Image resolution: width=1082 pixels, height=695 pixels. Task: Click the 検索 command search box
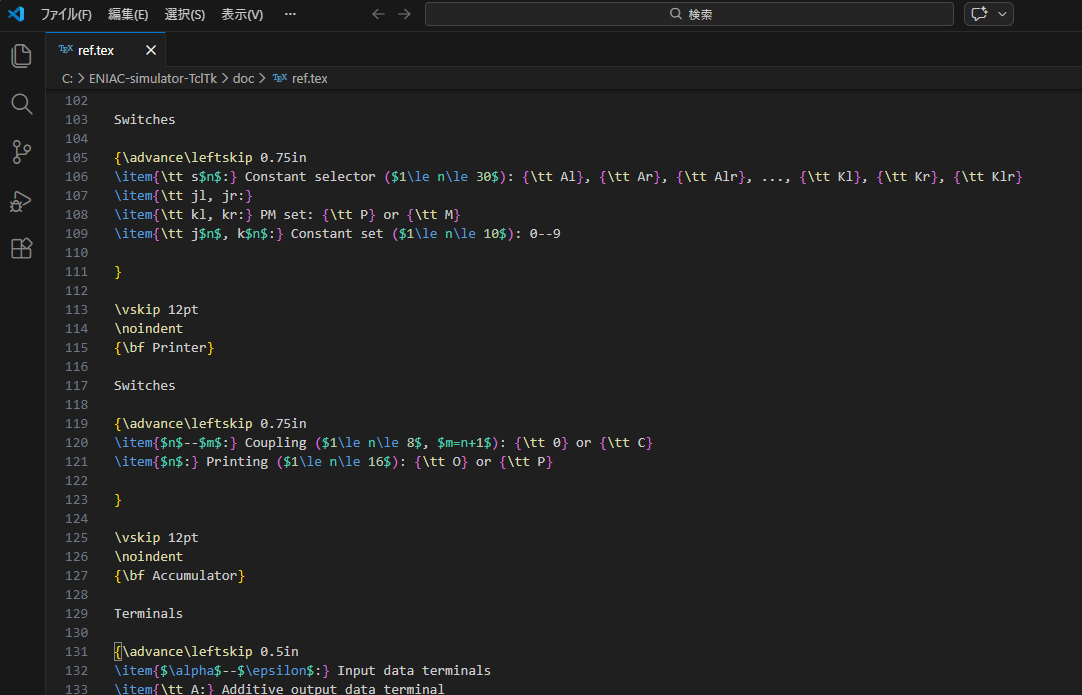tap(689, 14)
